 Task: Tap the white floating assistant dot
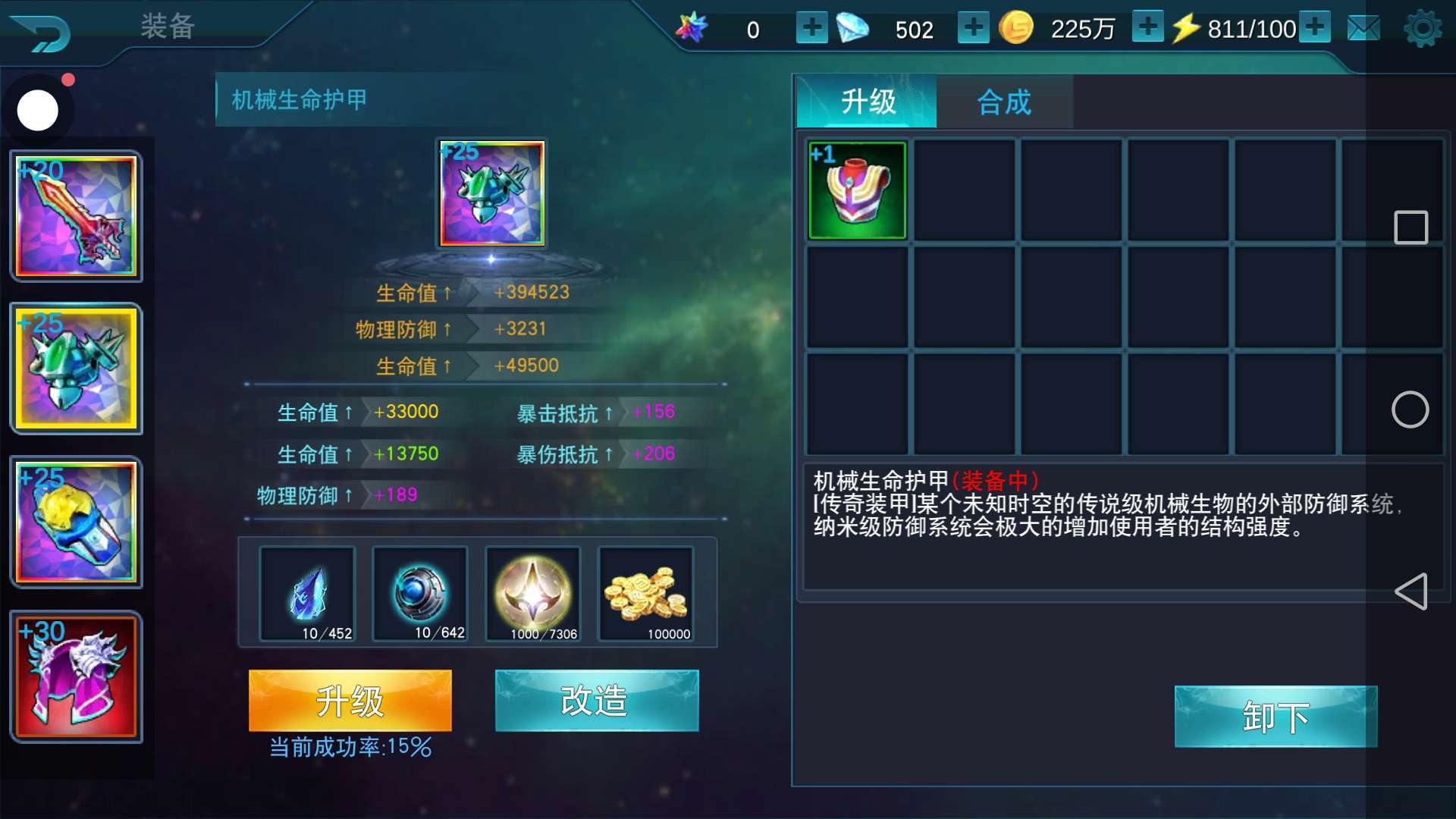[x=37, y=111]
